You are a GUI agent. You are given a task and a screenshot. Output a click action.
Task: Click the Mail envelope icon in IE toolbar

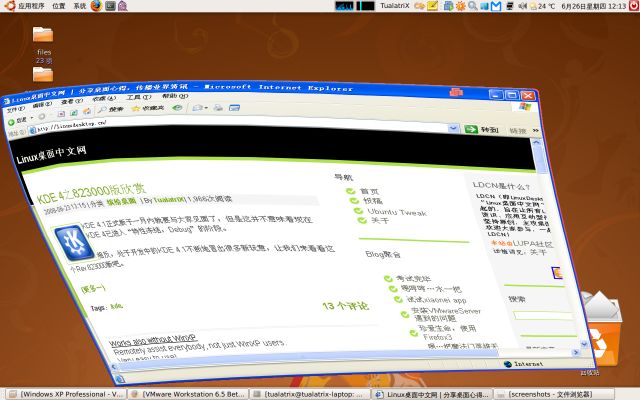click(x=198, y=107)
